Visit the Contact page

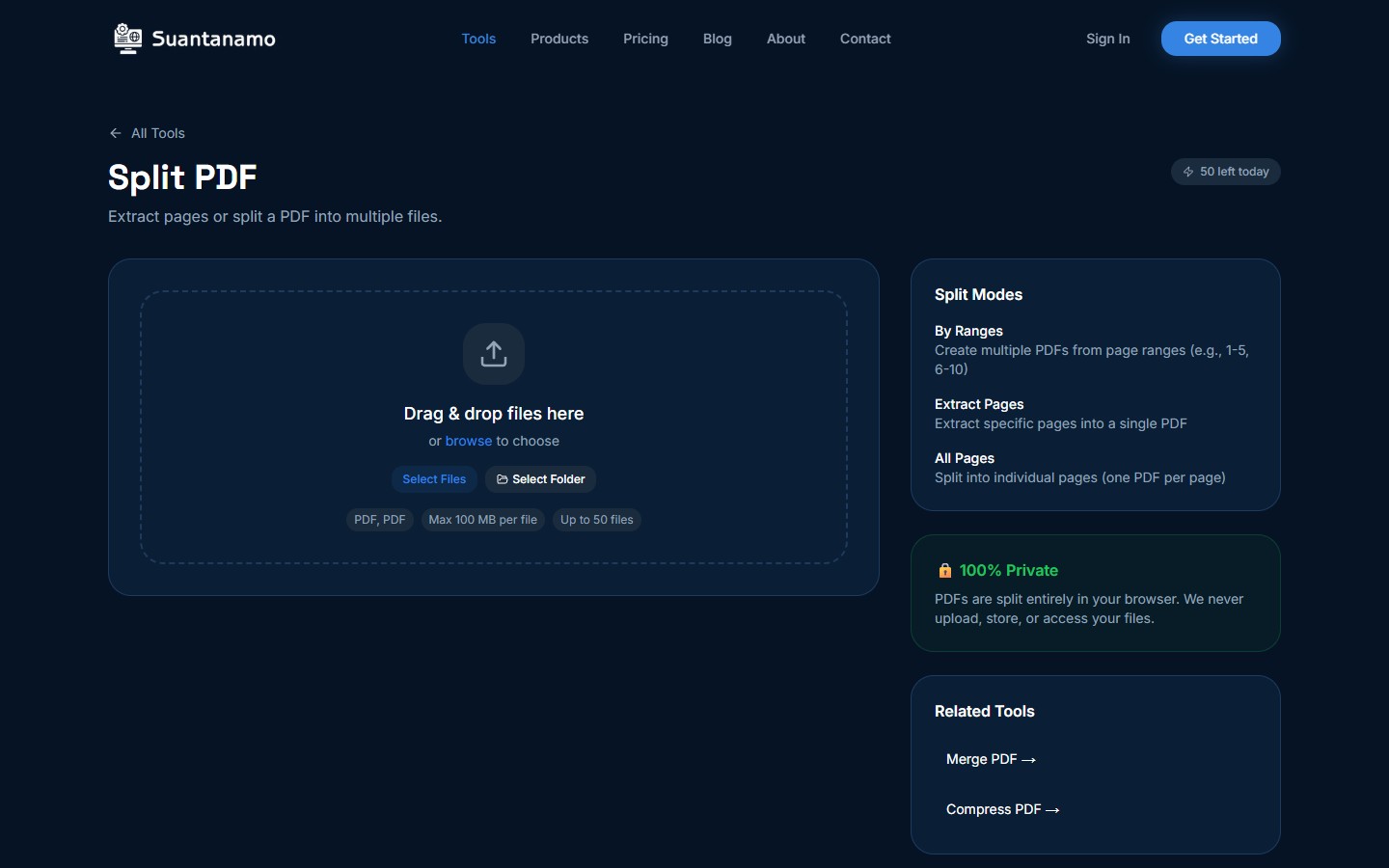pos(865,39)
